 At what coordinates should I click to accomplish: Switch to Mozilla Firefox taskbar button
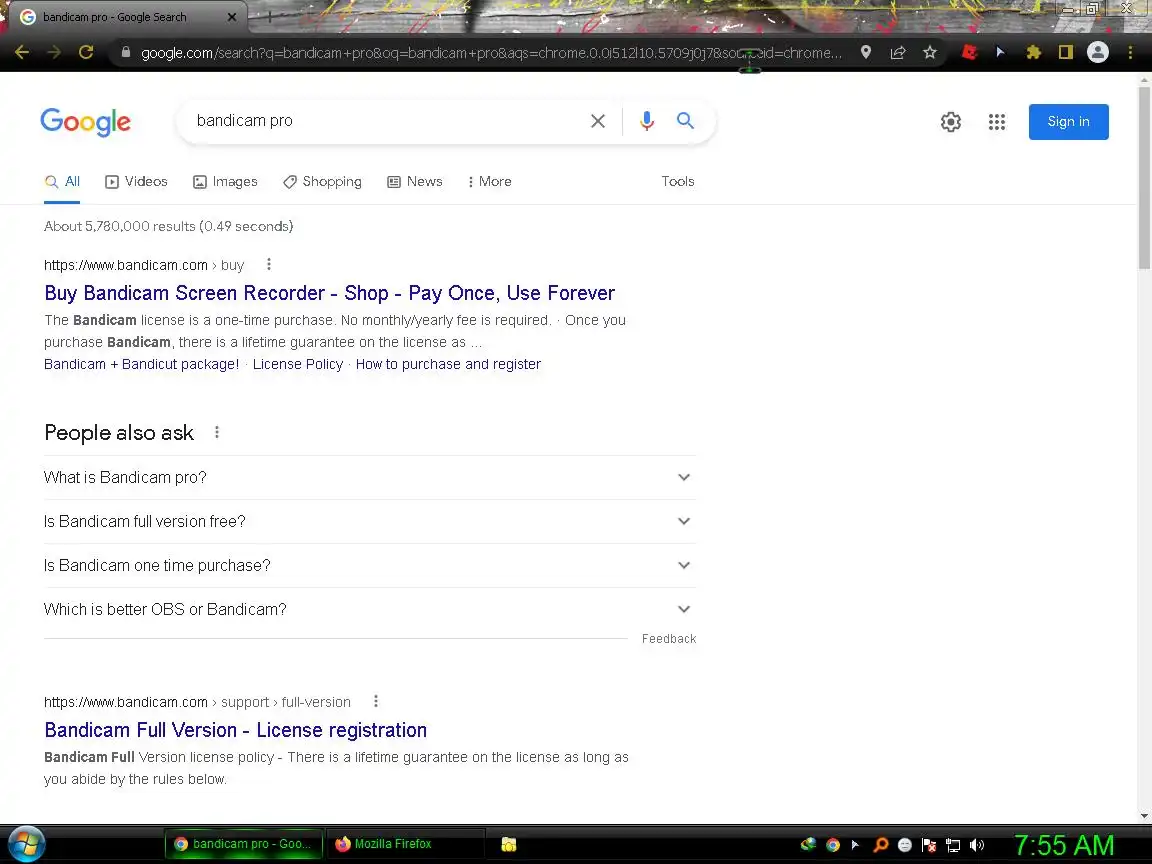(404, 844)
